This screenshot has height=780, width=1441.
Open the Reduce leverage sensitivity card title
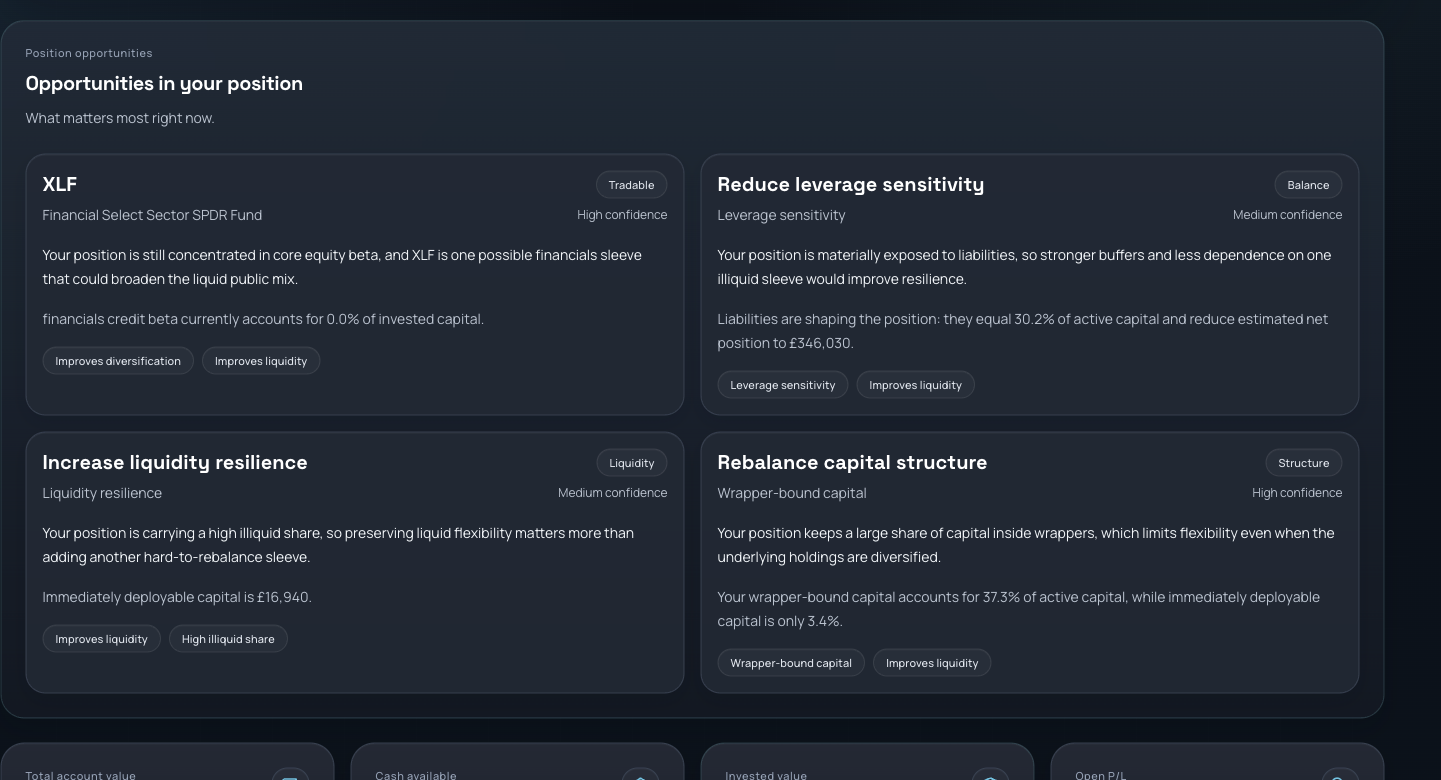(851, 184)
